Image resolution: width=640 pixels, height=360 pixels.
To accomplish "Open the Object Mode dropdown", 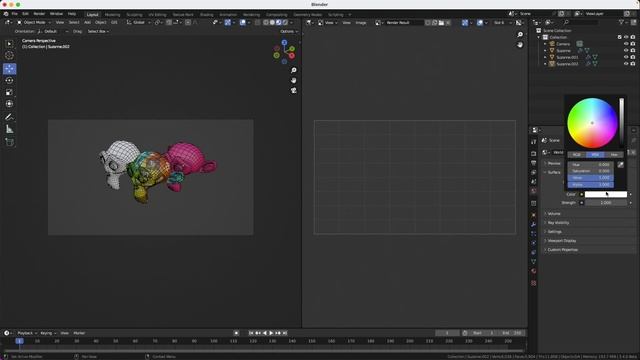I will coord(33,22).
